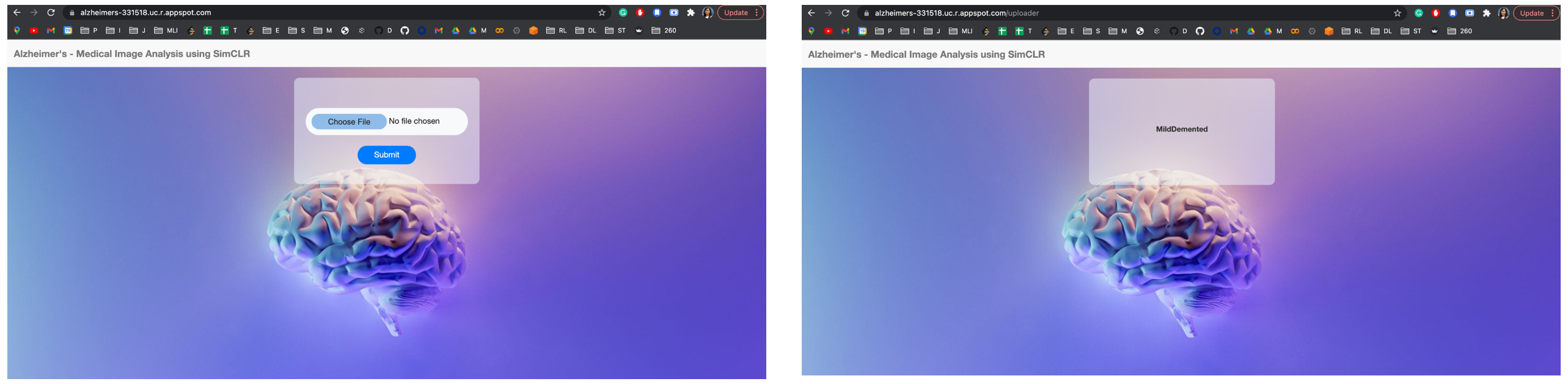This screenshot has height=384, width=1568.
Task: Open the Google Maps bookmark in the right window
Action: pos(811,31)
